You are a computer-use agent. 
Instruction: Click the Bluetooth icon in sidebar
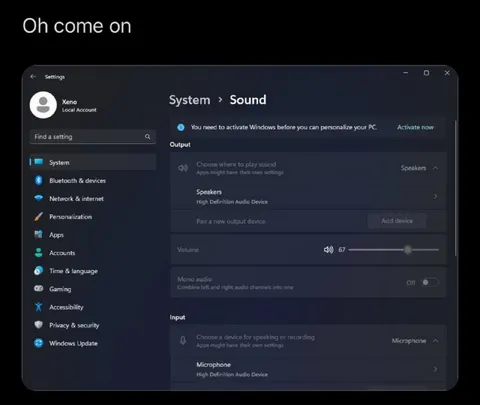click(39, 180)
